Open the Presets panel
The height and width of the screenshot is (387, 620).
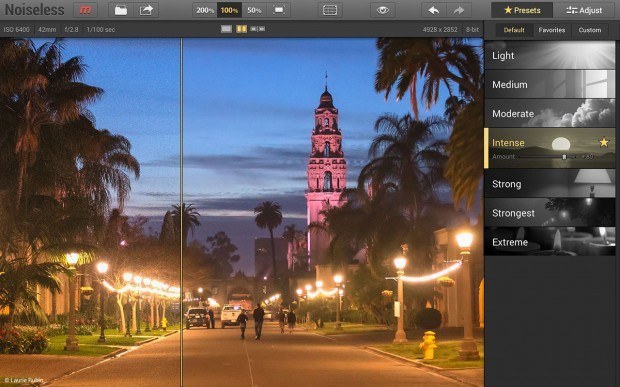tap(522, 10)
